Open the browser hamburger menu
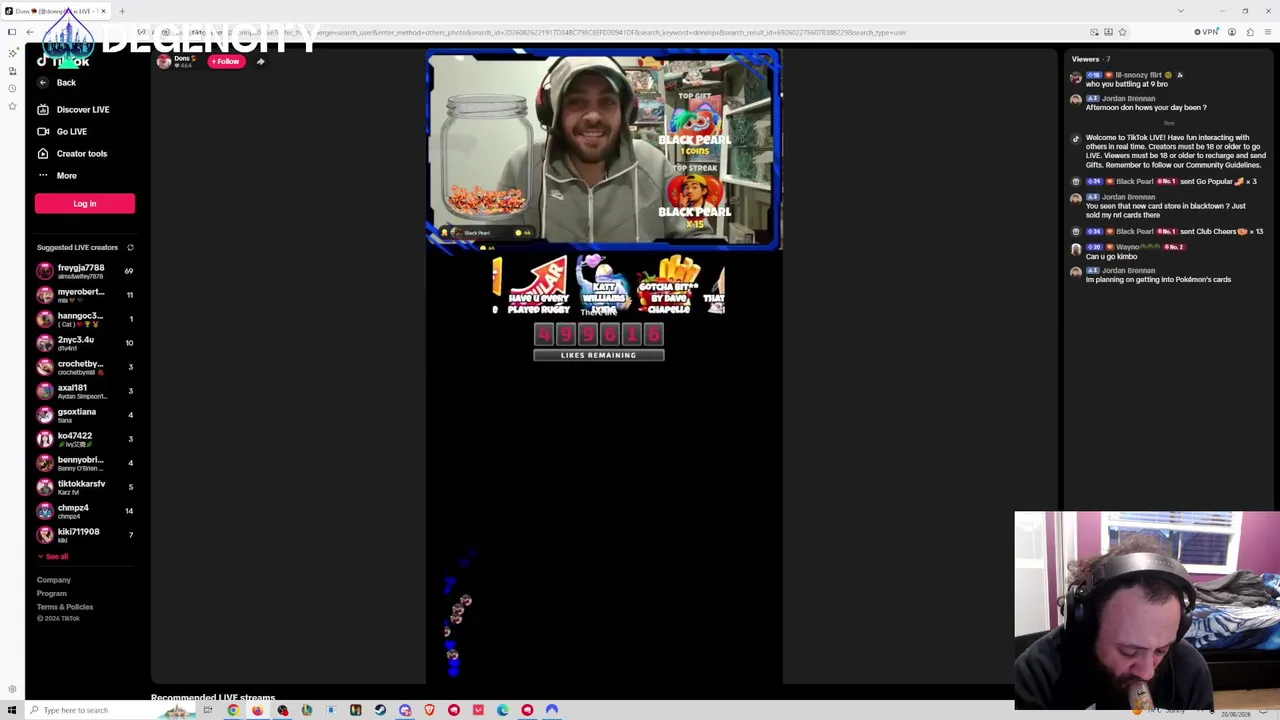Viewport: 1280px width, 720px height. [1267, 33]
